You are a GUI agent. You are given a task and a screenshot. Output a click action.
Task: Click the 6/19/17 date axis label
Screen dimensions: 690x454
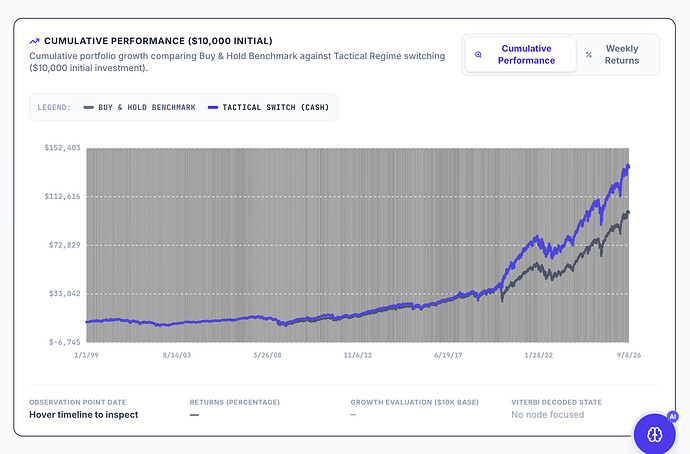(448, 355)
